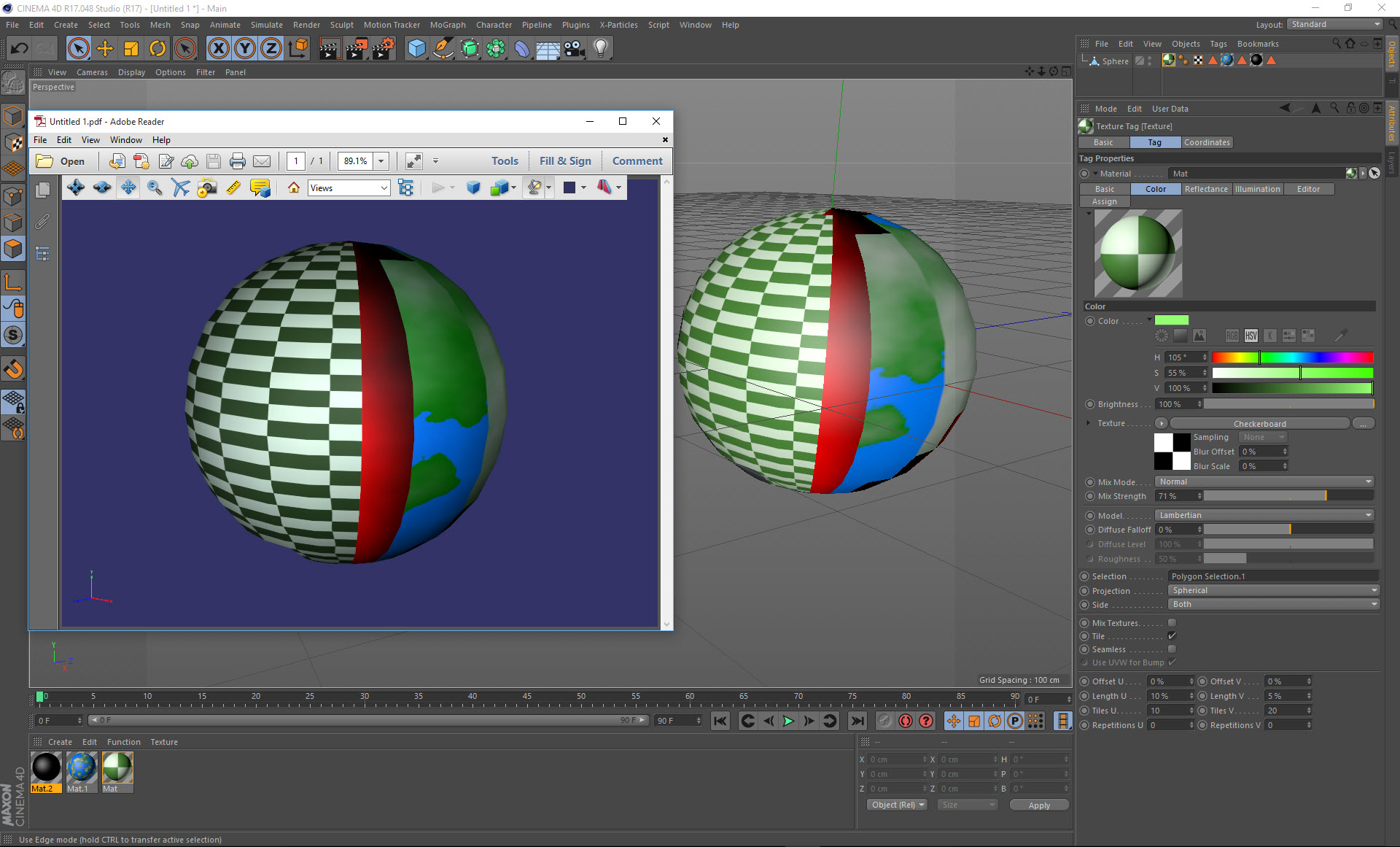This screenshot has width=1400, height=847.
Task: Select the Move tool in Cinema 4D toolbar
Action: pyautogui.click(x=105, y=49)
